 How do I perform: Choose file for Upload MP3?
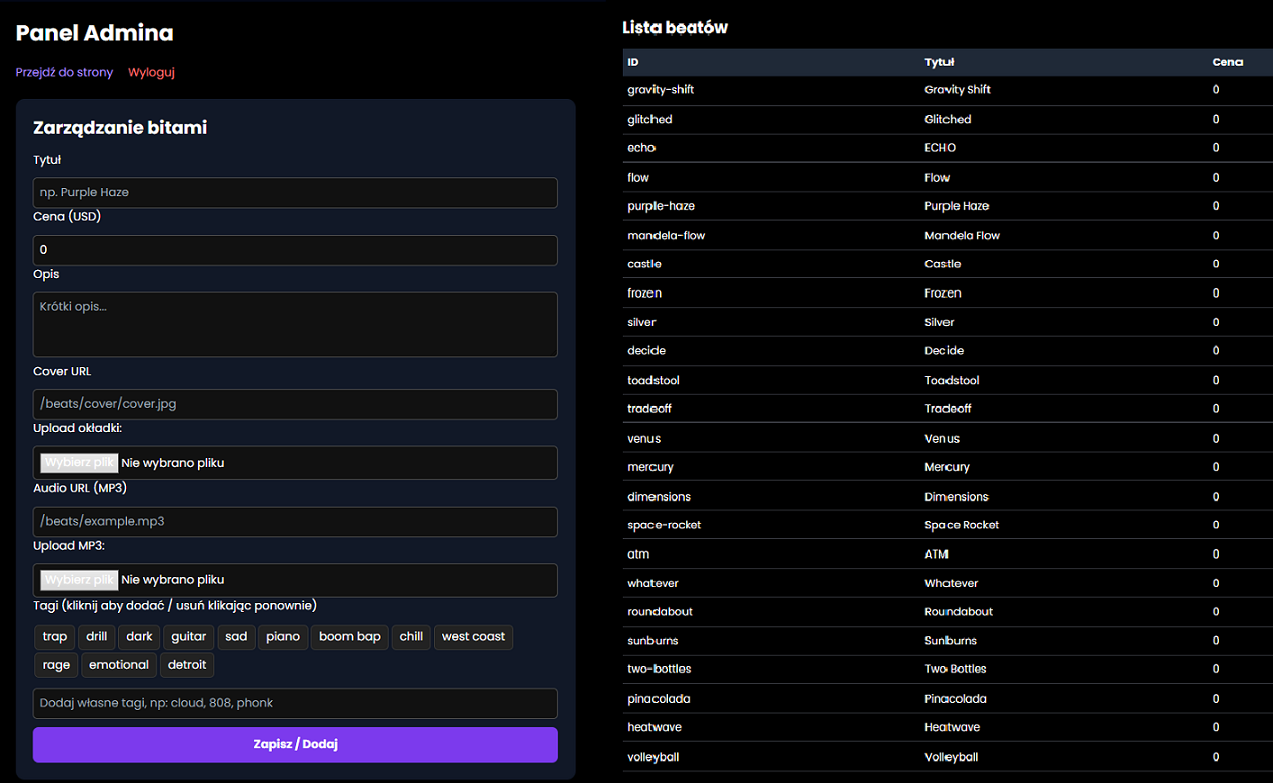[x=79, y=580]
